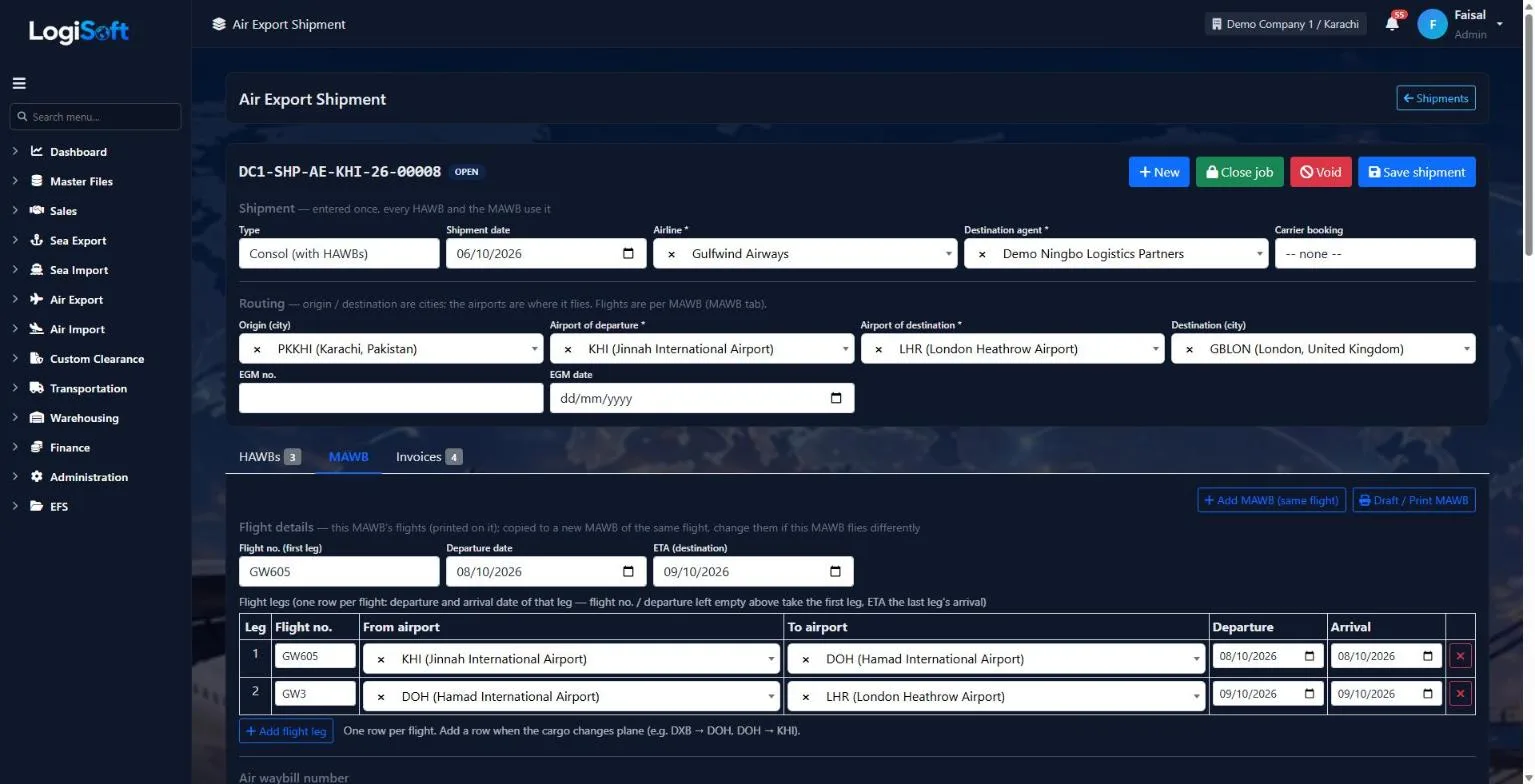Toggle the hamburger sidebar menu icon
The image size is (1535, 784).
(x=19, y=83)
